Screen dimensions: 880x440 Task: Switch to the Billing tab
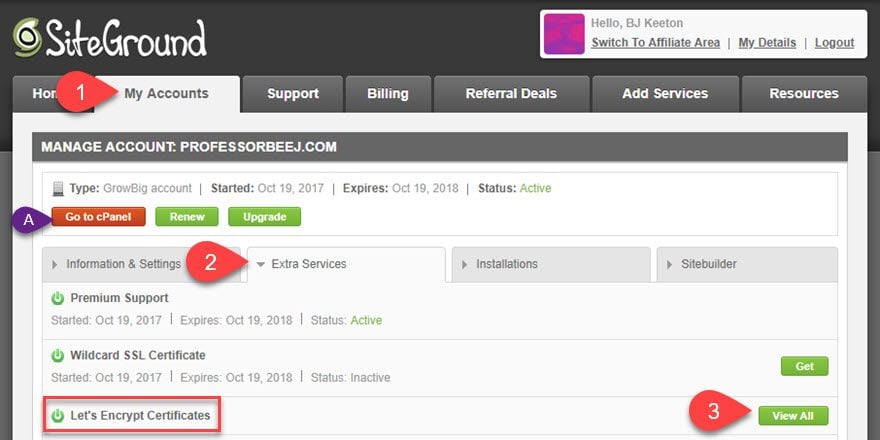[388, 94]
